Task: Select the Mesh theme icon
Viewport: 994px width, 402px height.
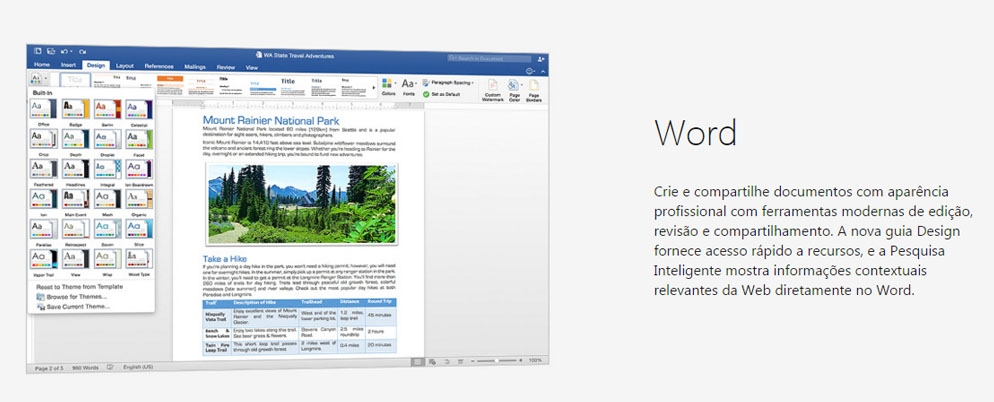Action: [x=107, y=198]
